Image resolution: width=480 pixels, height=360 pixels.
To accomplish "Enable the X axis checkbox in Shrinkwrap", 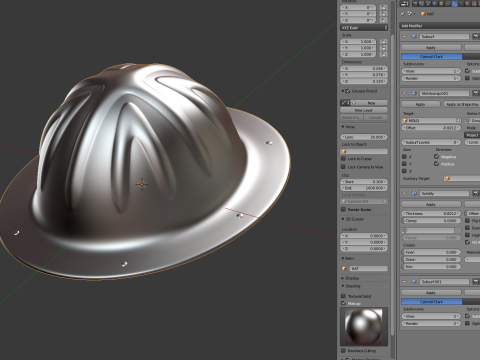I will point(404,156).
